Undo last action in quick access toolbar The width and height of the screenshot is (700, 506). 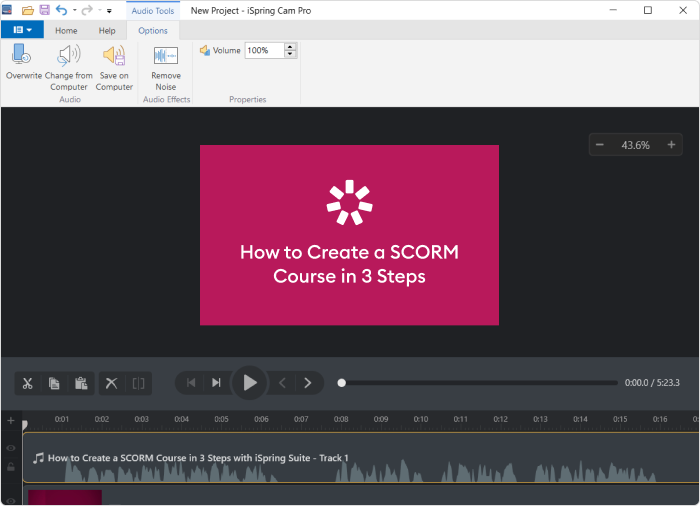tap(62, 10)
